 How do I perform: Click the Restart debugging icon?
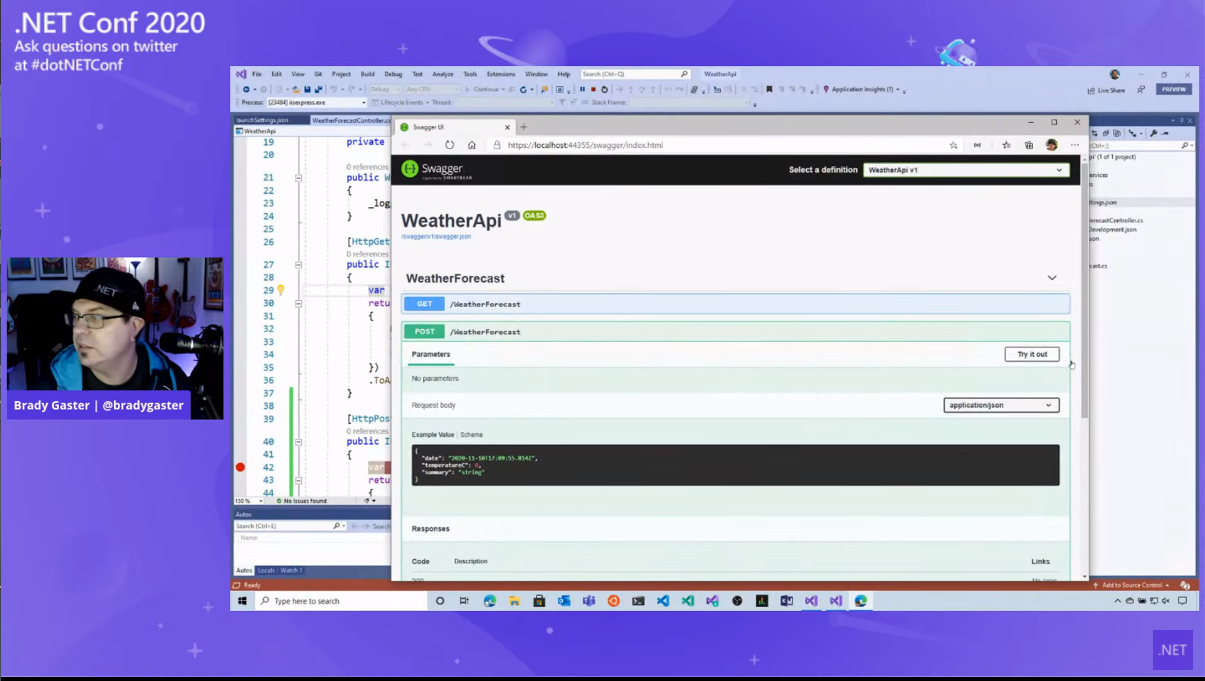pos(604,89)
